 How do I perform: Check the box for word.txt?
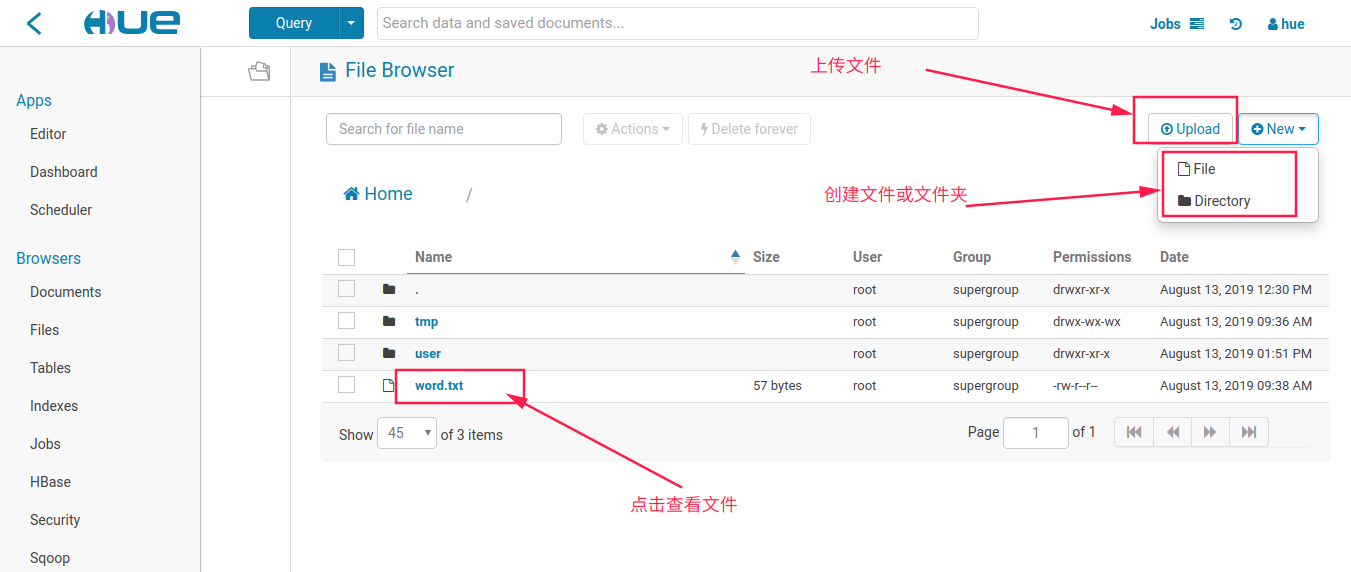tap(347, 385)
